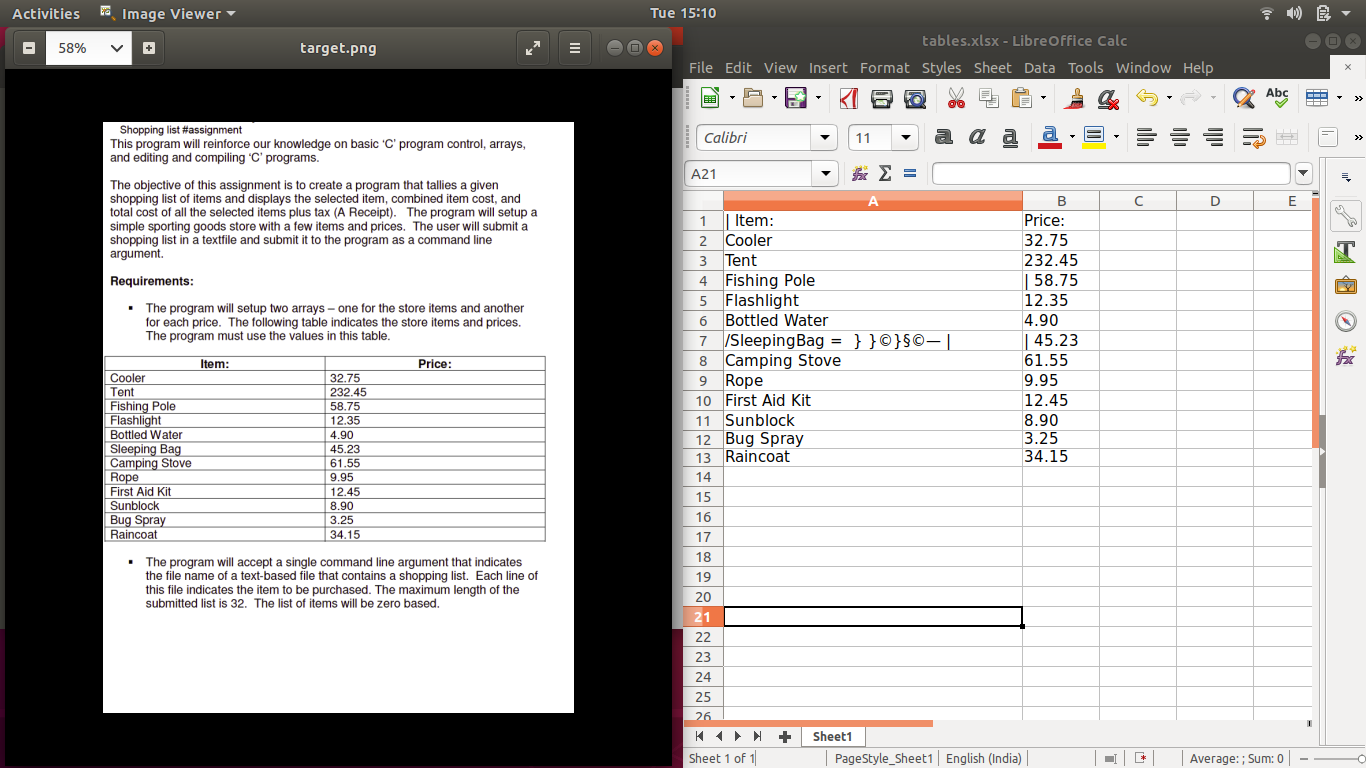Open the Format menu

coord(885,68)
